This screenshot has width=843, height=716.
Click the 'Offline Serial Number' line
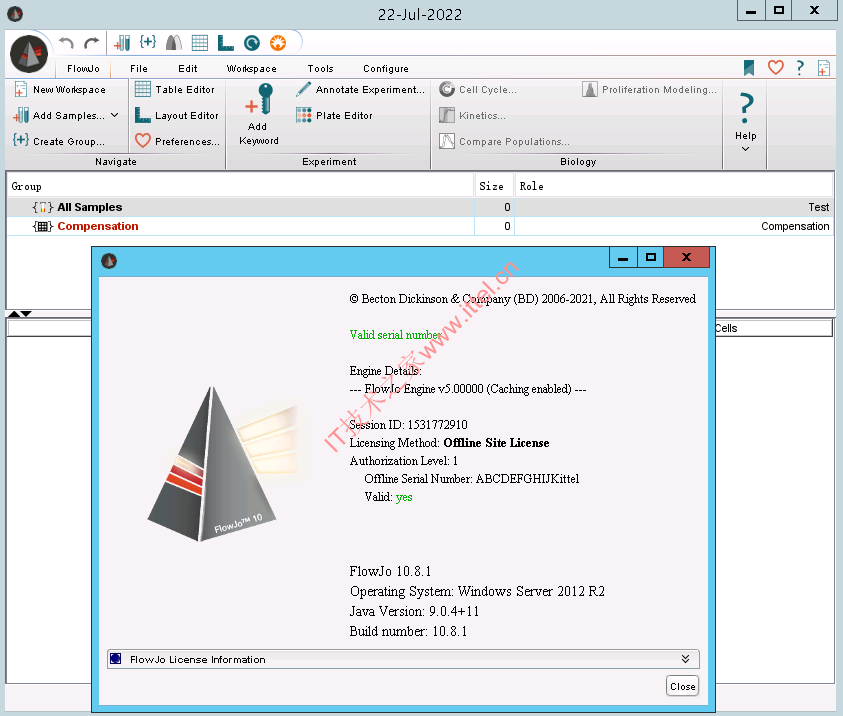(471, 479)
